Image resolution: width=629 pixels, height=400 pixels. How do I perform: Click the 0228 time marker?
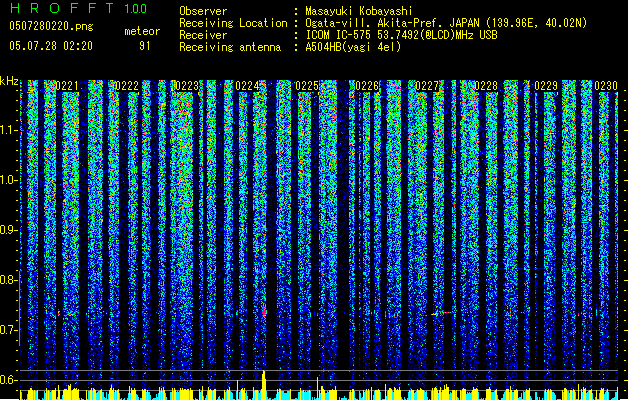pos(486,86)
